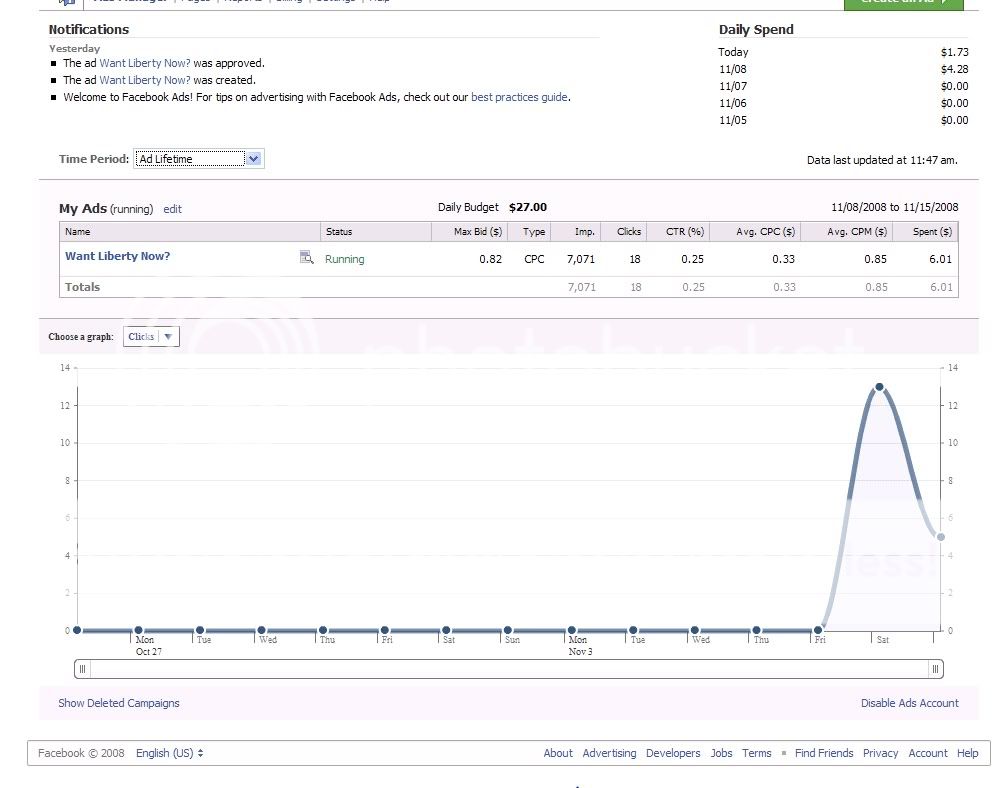Screen dimensions: 1000x788
Task: Open the Time Period dropdown showing Ad Lifetime
Action: [x=198, y=159]
